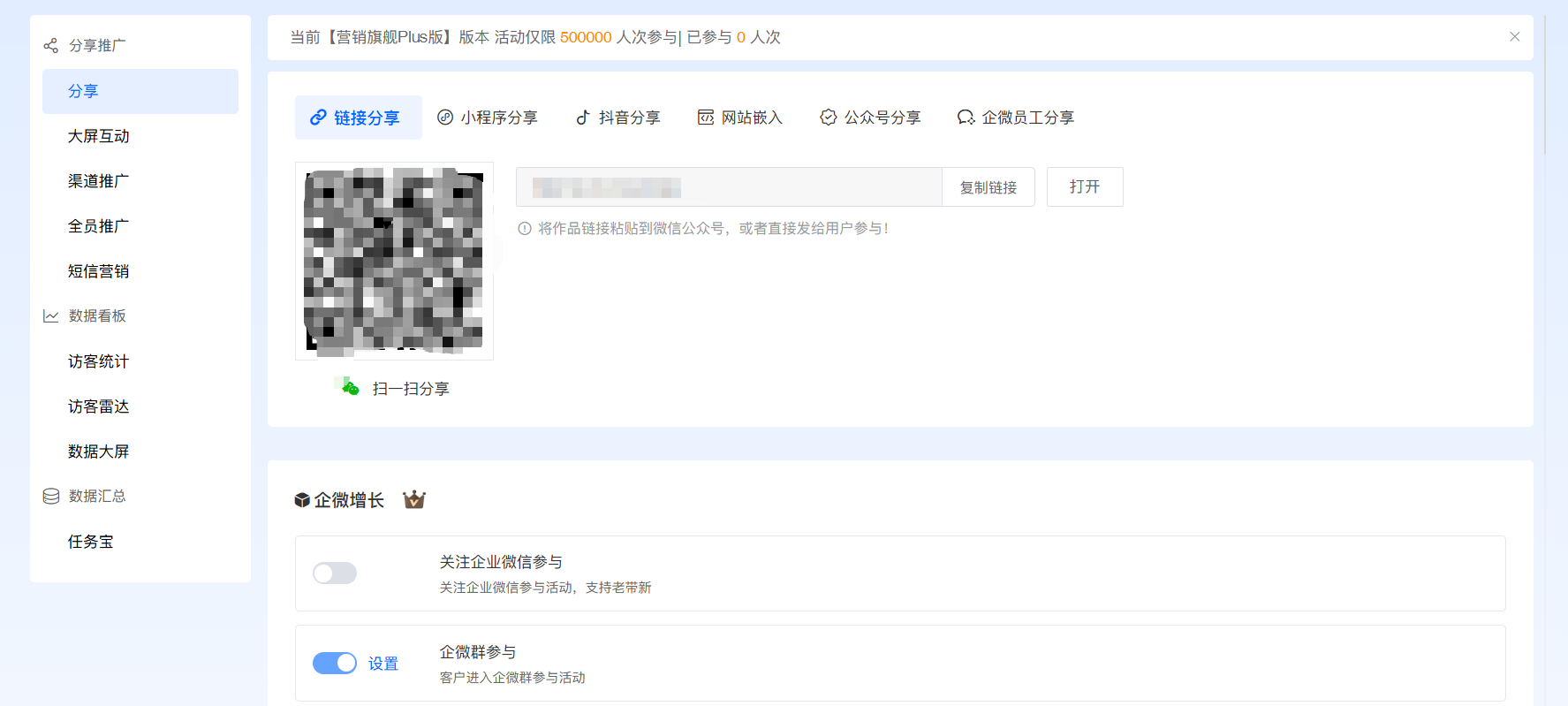The height and width of the screenshot is (706, 1568).
Task: Disable the 企微群参与 toggle
Action: click(x=335, y=664)
